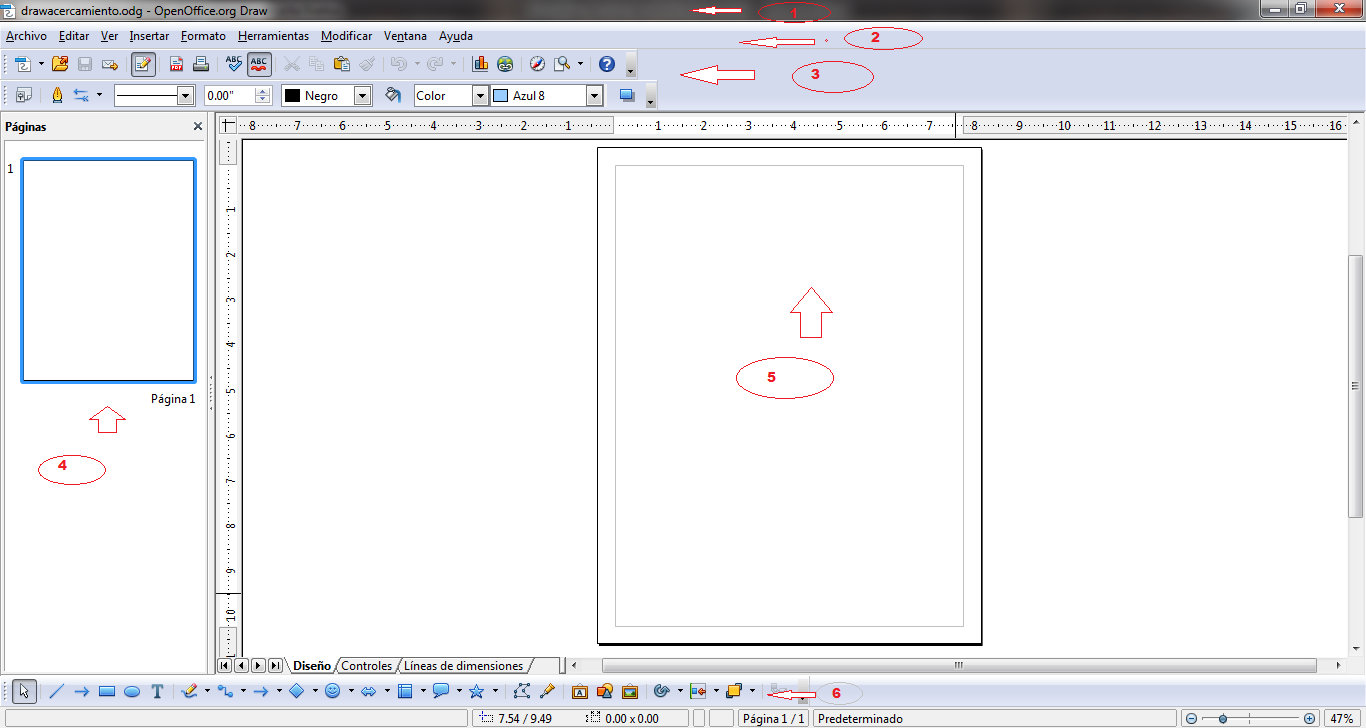
Task: Pick the Text tool
Action: point(157,690)
